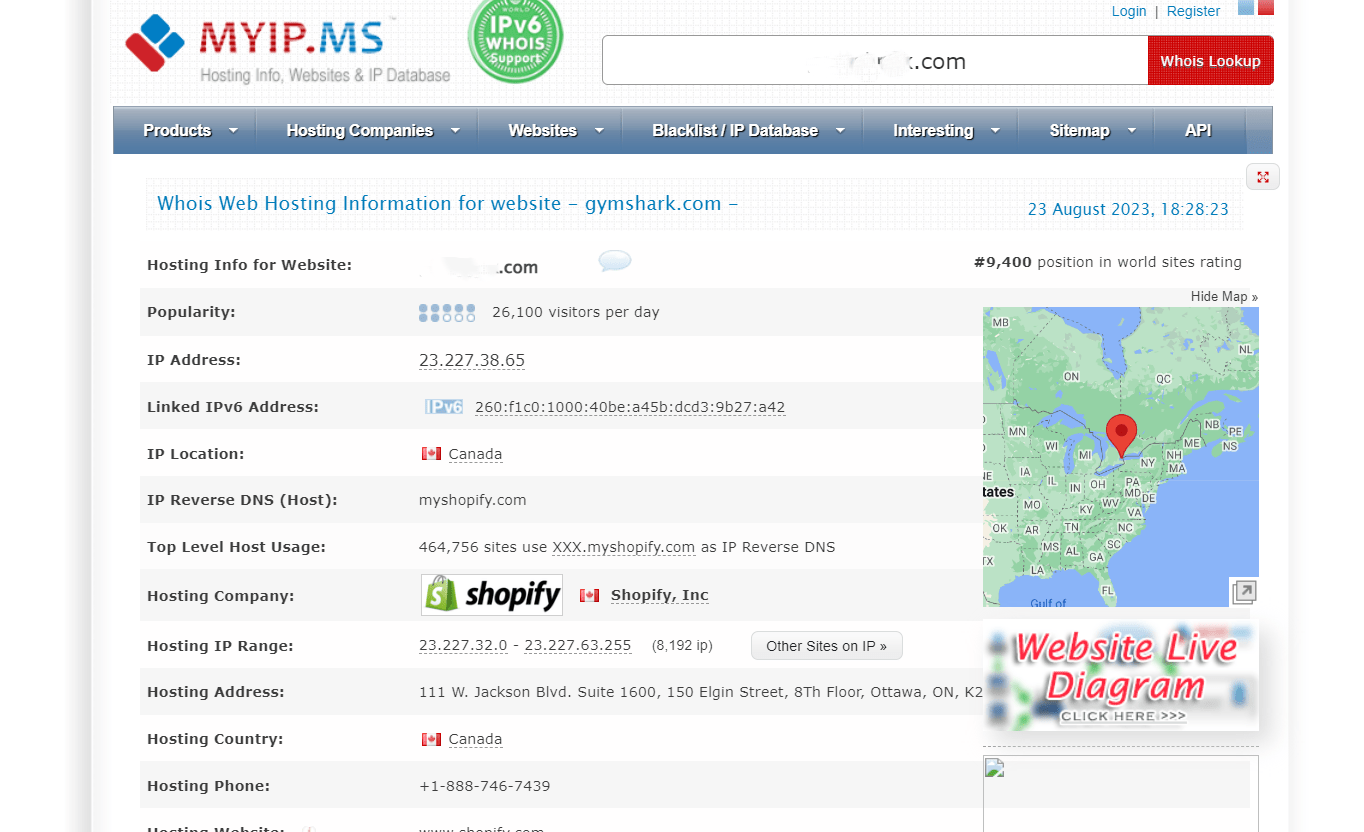Open range end IP 23.227.63.255
This screenshot has width=1364, height=832.
pos(578,646)
